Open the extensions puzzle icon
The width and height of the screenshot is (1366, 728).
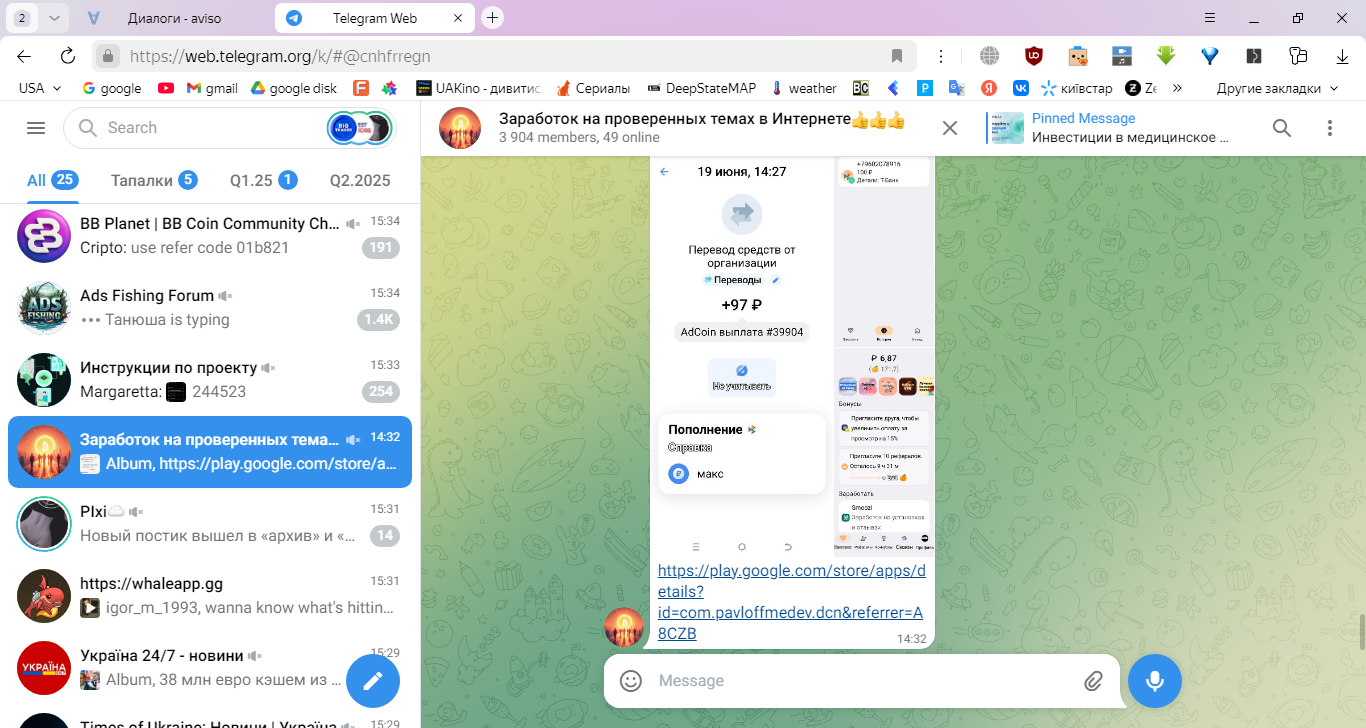tap(1298, 56)
